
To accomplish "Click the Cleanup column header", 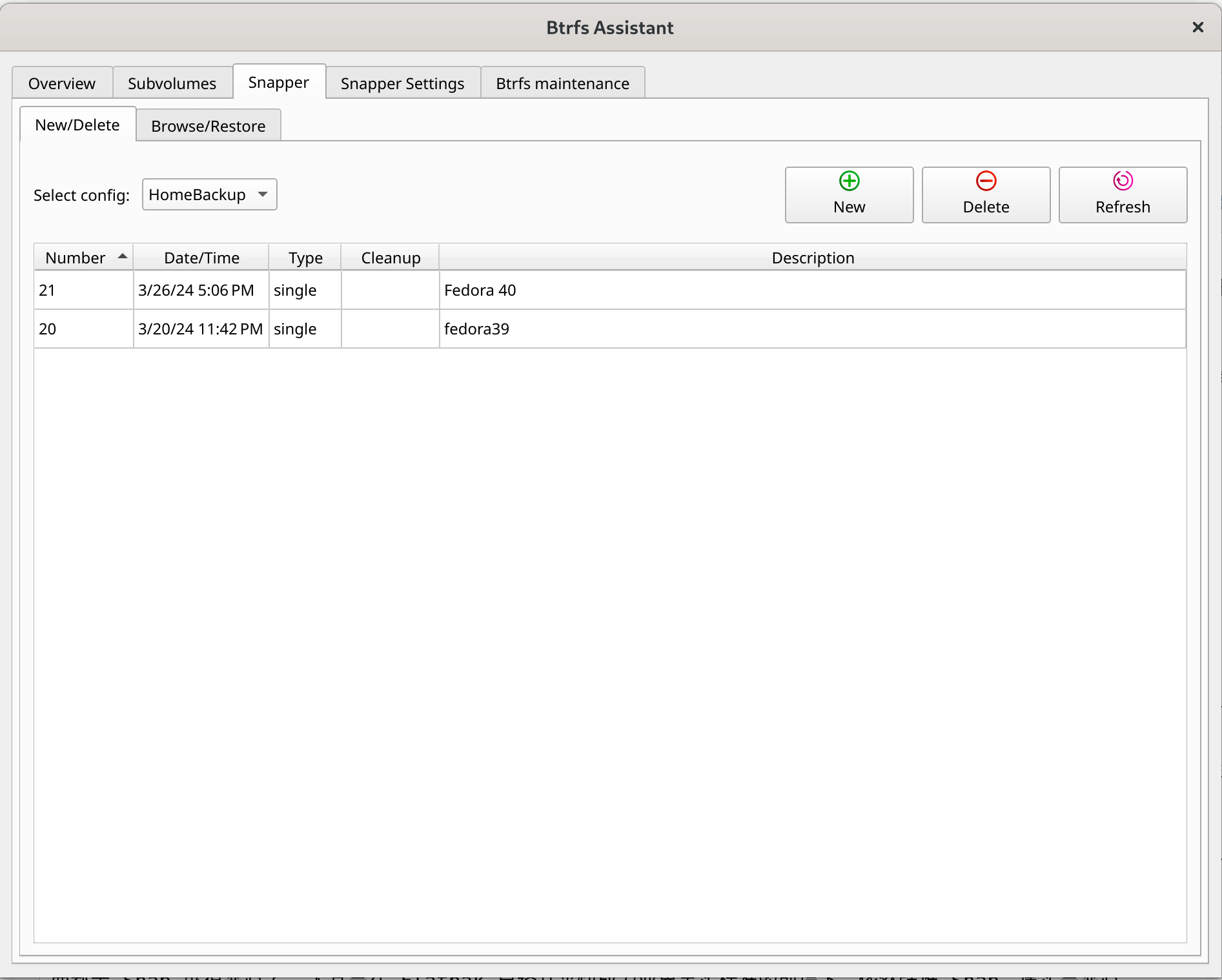I will (390, 257).
